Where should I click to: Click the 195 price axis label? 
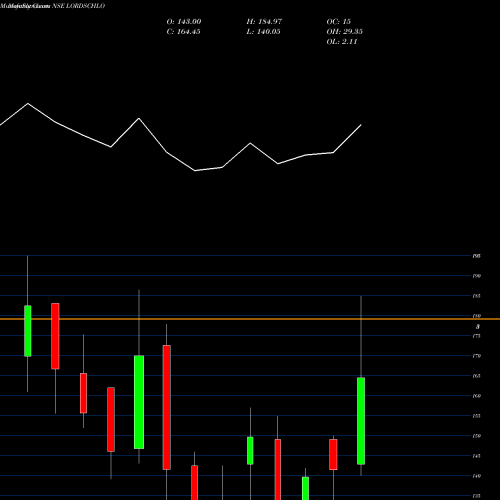coord(477,256)
